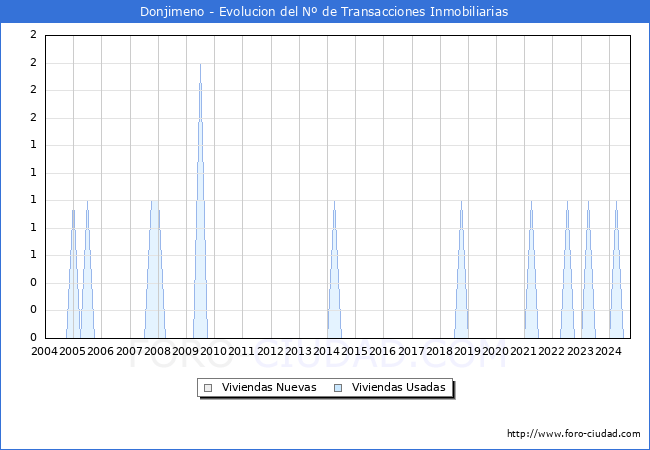Click the 2004 x-axis label

click(x=44, y=351)
